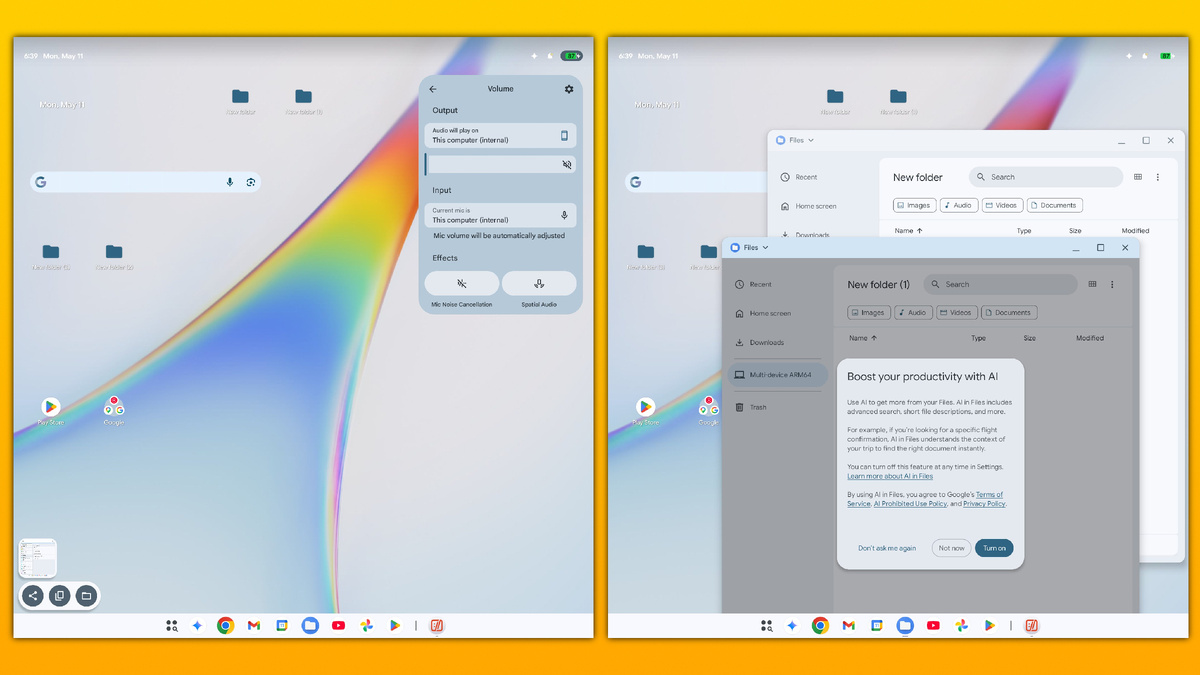Open 'Learn more about AI in Files' link
The width and height of the screenshot is (1200, 675).
tap(890, 476)
